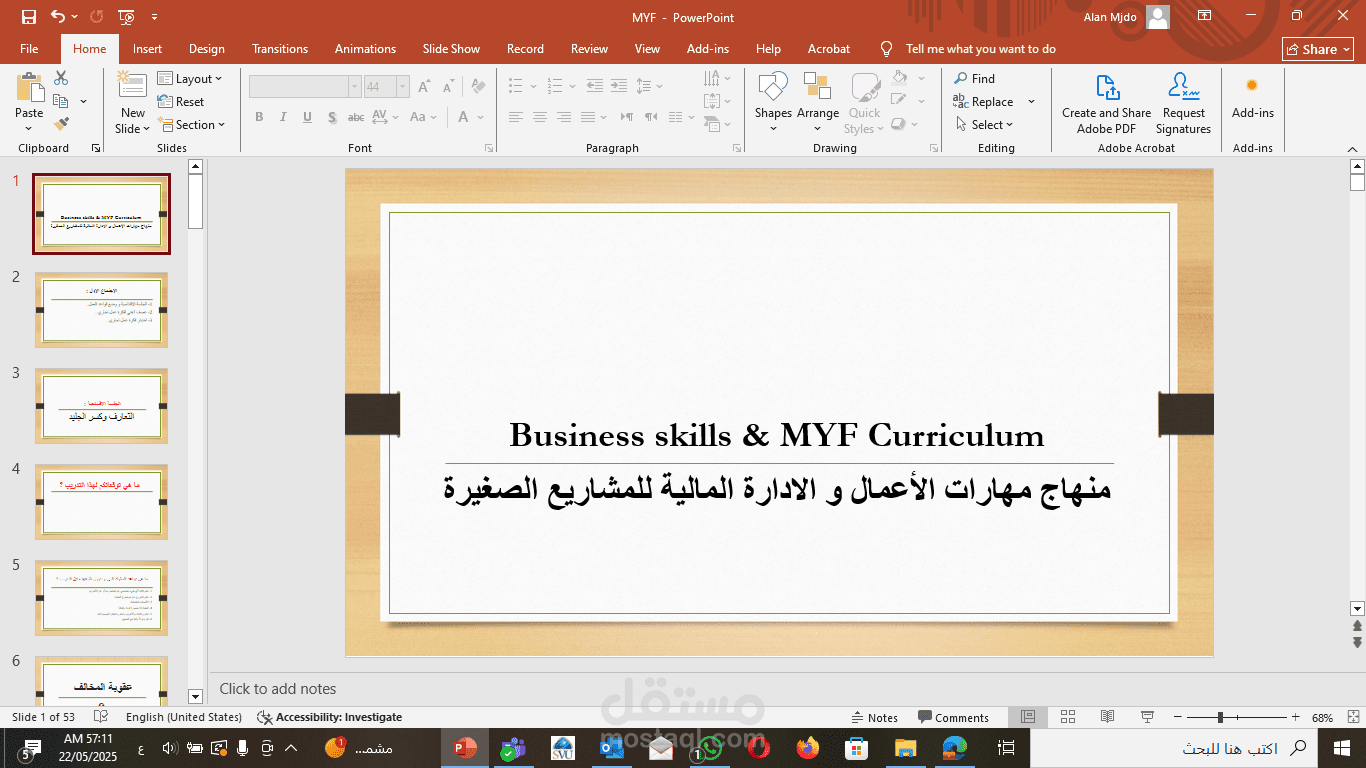1366x768 pixels.
Task: Click the zoom slider handle
Action: 1220,717
